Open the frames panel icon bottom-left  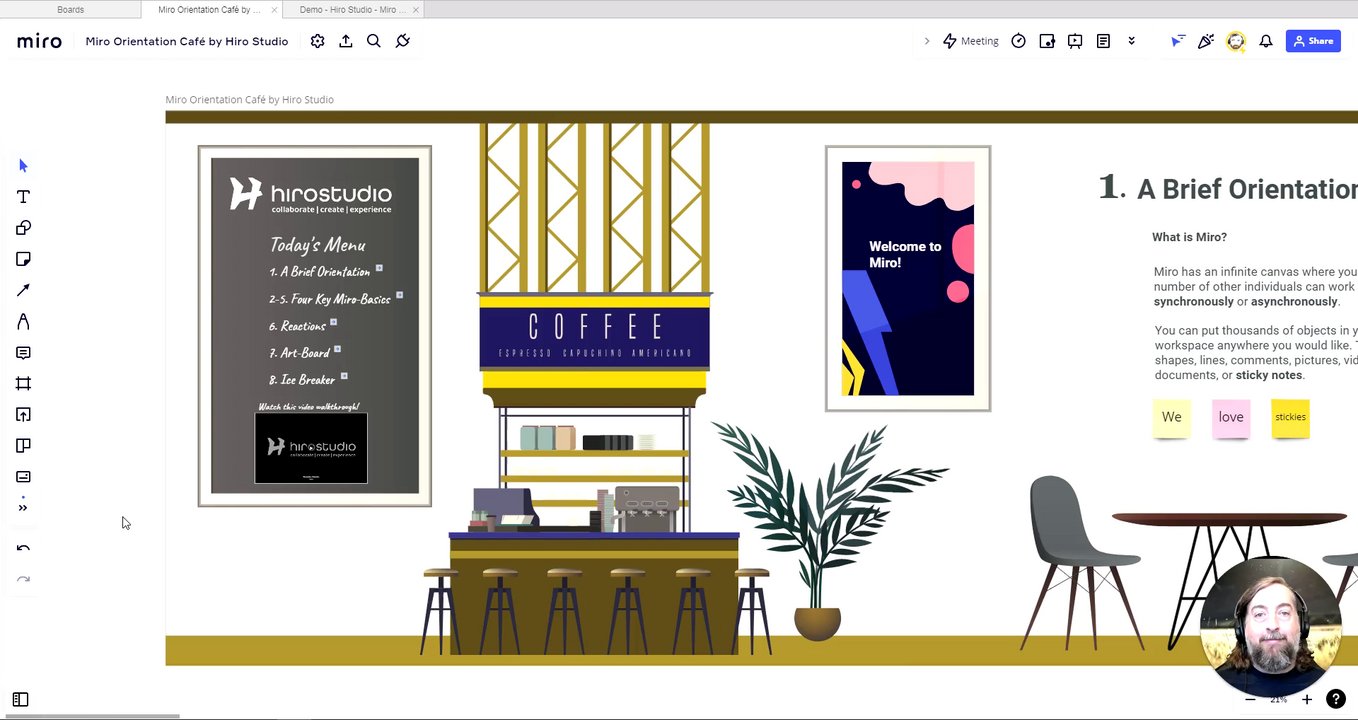(20, 700)
